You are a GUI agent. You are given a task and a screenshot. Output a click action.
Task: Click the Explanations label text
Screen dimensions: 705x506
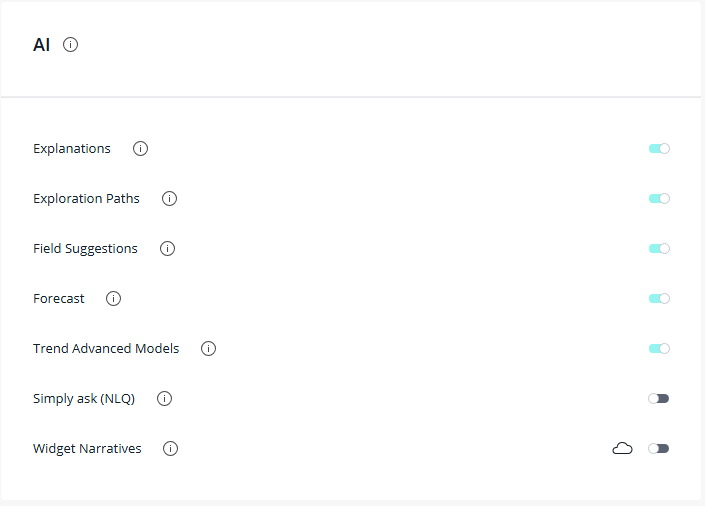click(72, 149)
